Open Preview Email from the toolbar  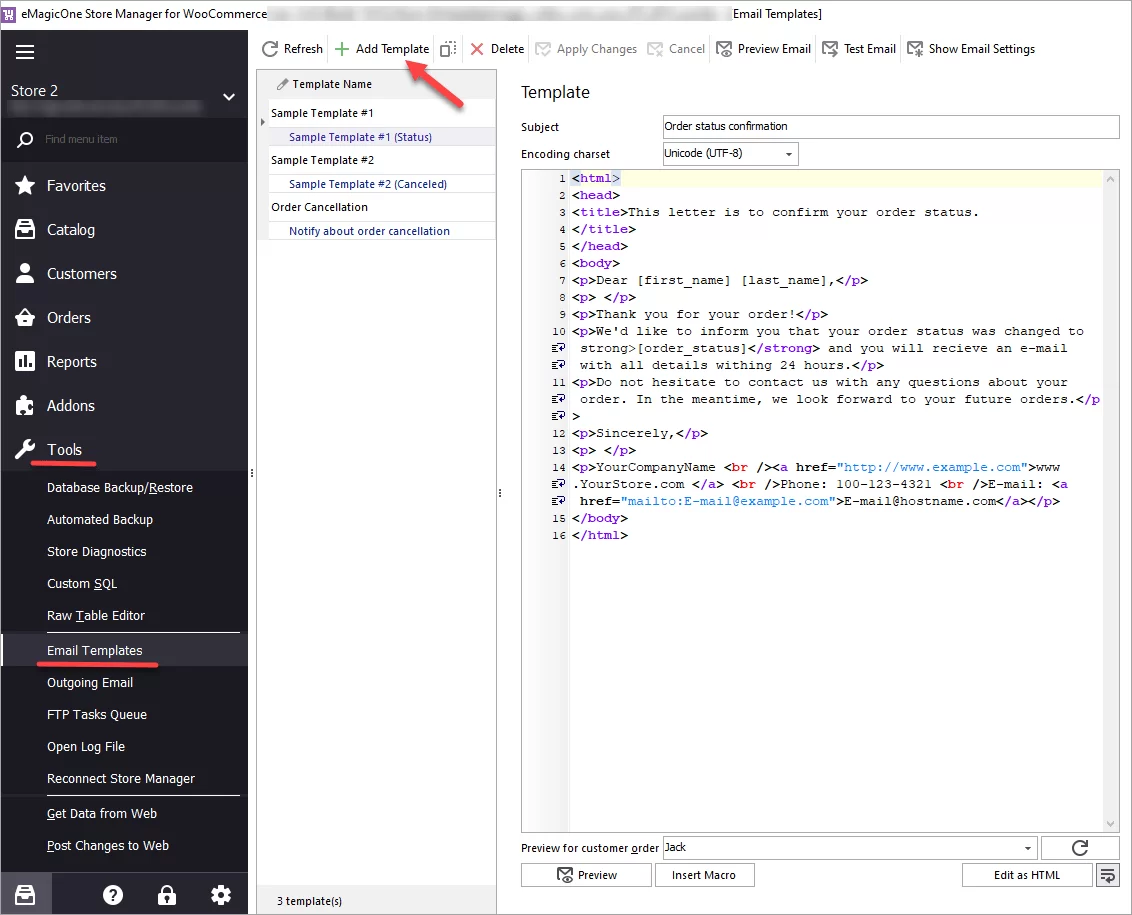point(762,48)
